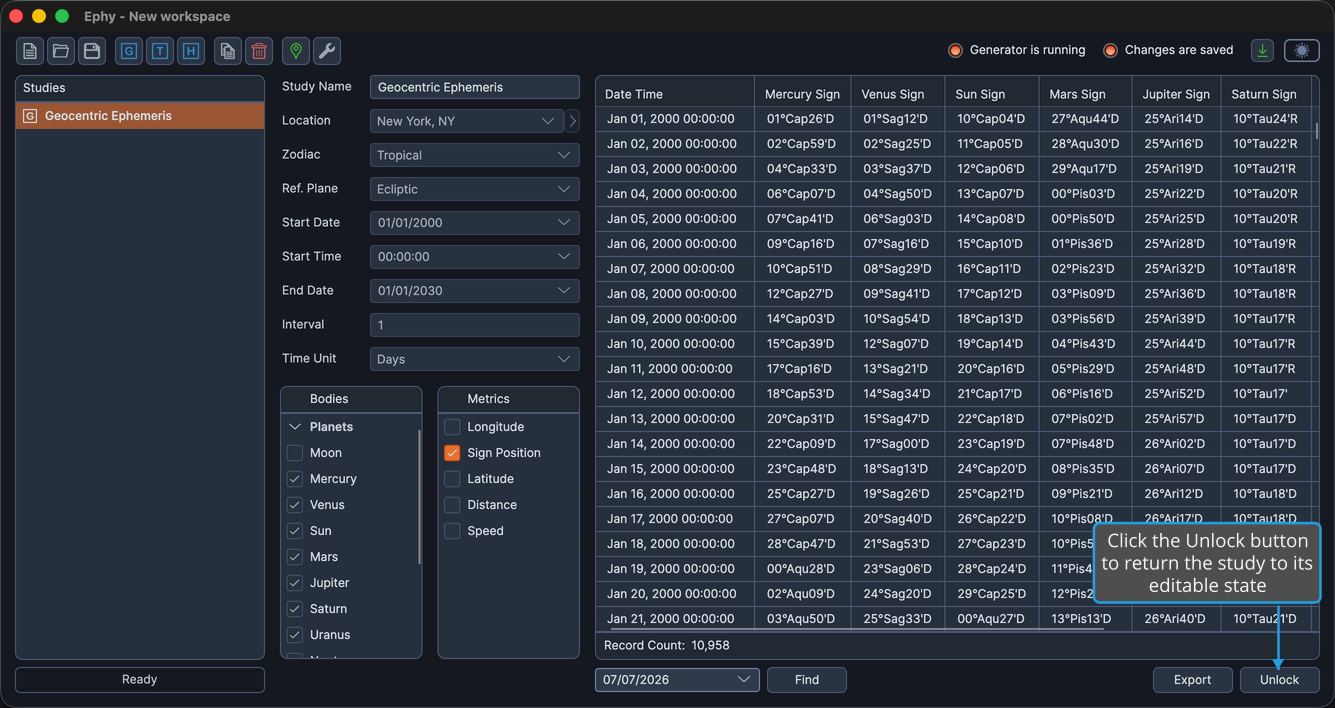Open the Location dropdown showing New York, NY
Screen dimensions: 1335x708
467,121
